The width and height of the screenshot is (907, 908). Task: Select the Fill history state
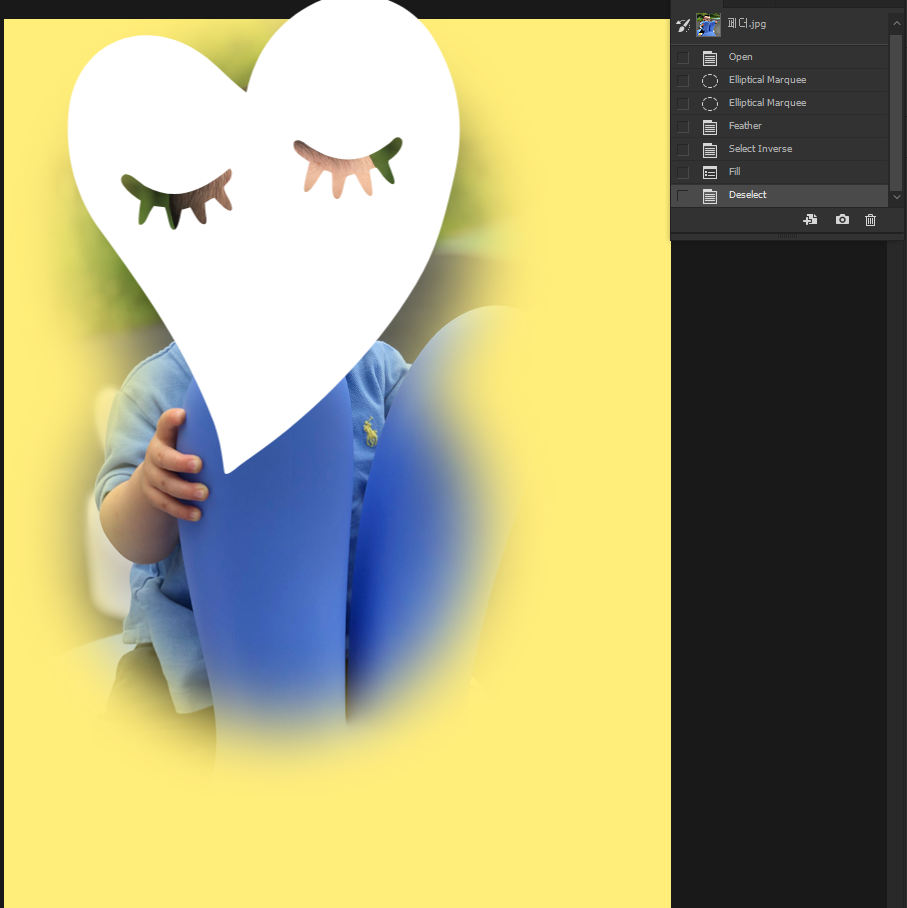(780, 172)
